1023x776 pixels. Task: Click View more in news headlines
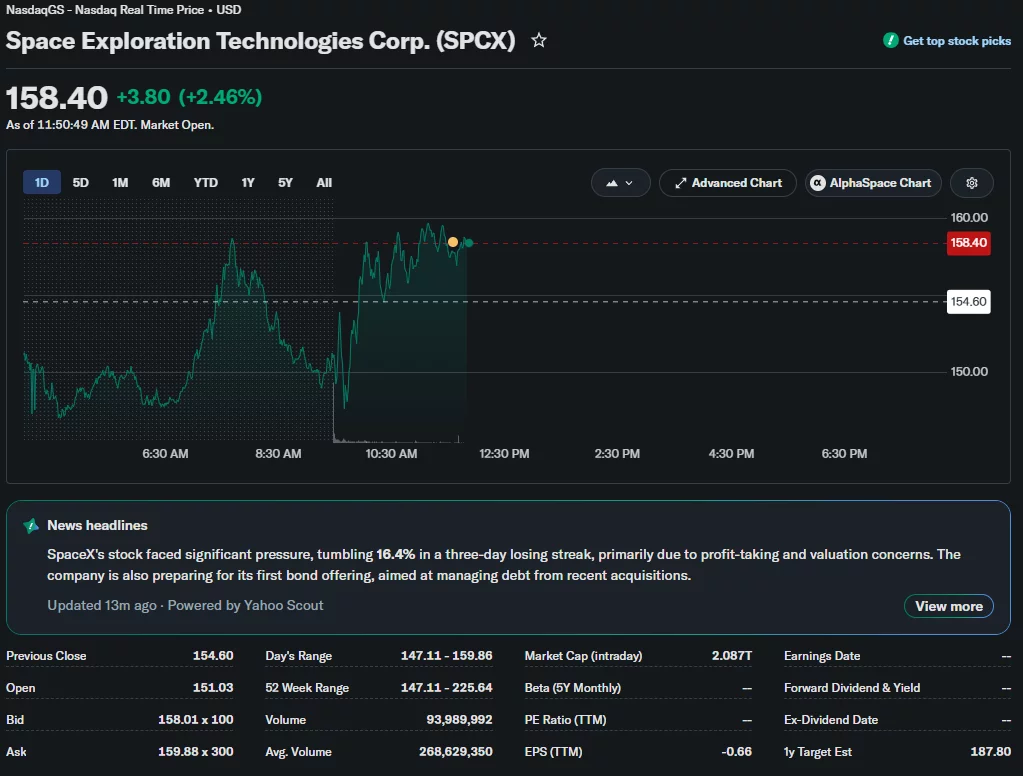click(949, 606)
